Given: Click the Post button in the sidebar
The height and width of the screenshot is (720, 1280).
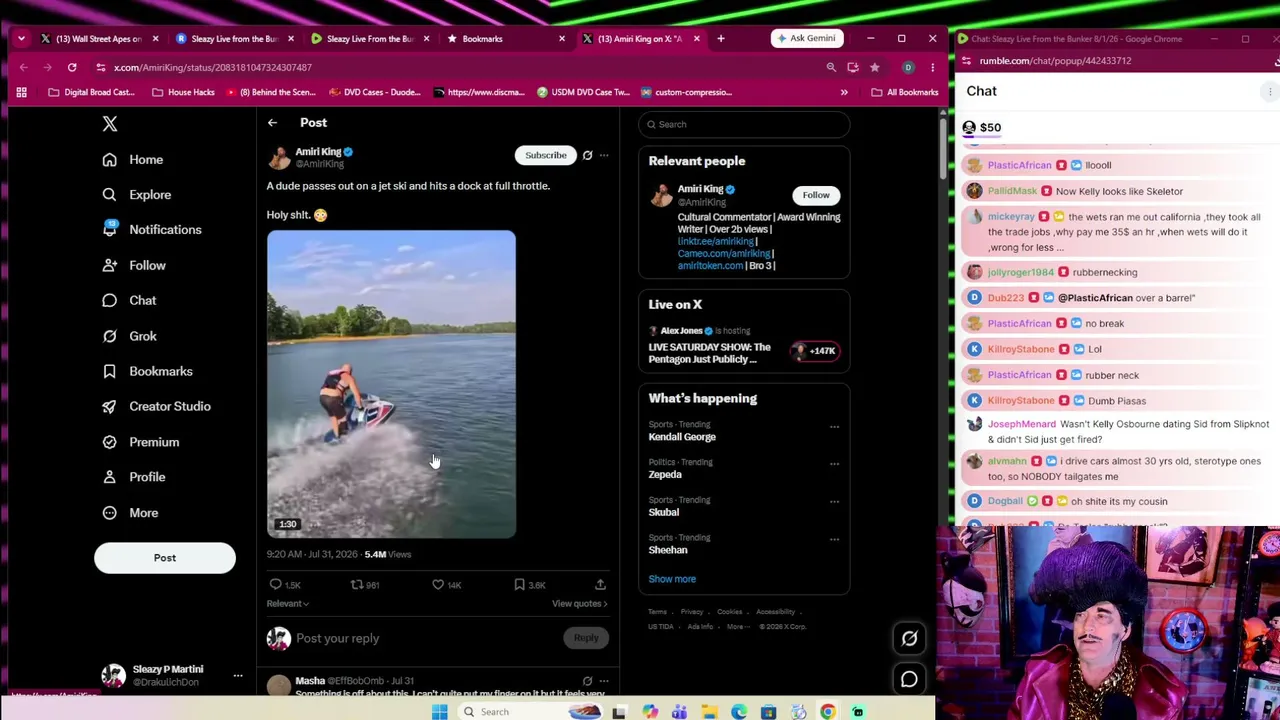Looking at the screenshot, I should click(165, 558).
